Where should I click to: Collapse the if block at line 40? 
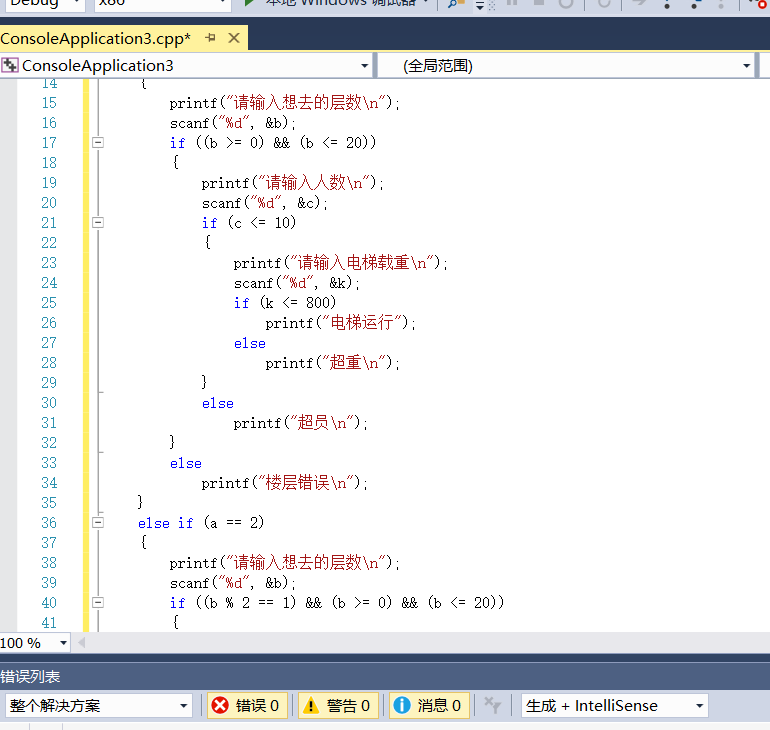(x=98, y=603)
